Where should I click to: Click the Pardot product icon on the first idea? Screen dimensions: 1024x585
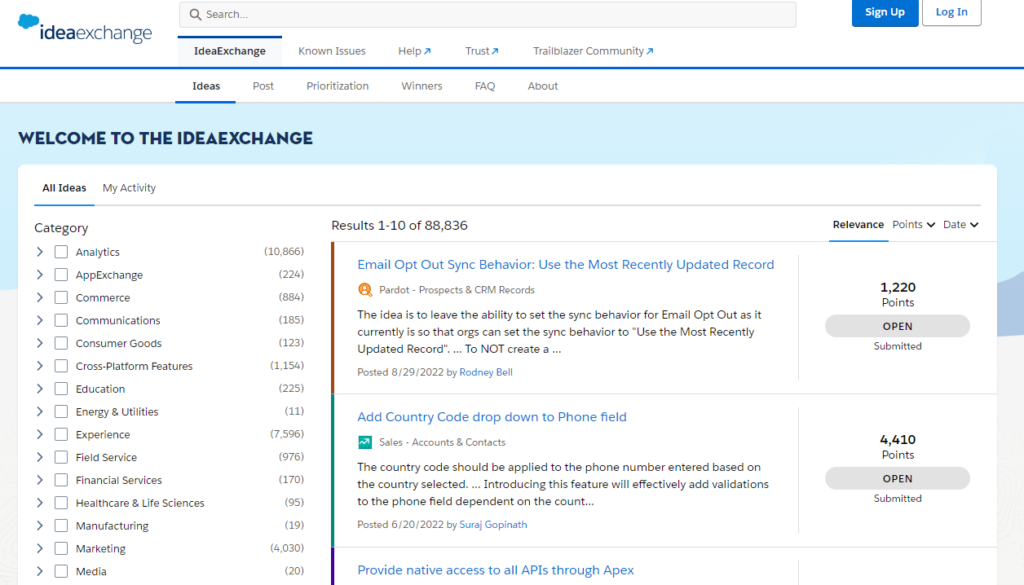point(364,290)
